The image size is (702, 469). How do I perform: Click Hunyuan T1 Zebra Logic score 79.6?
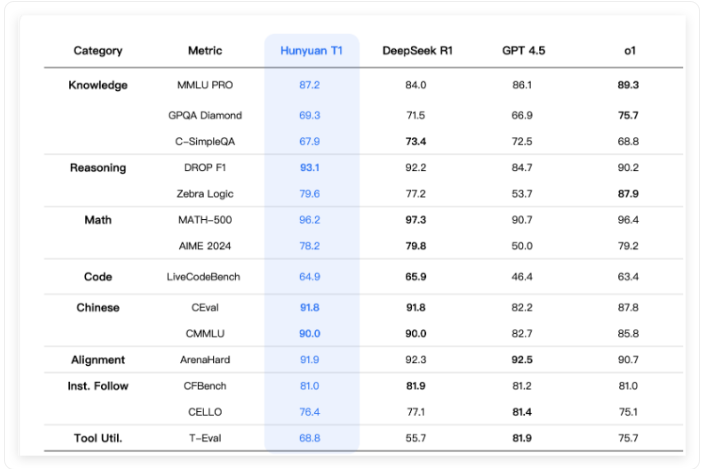pyautogui.click(x=309, y=194)
